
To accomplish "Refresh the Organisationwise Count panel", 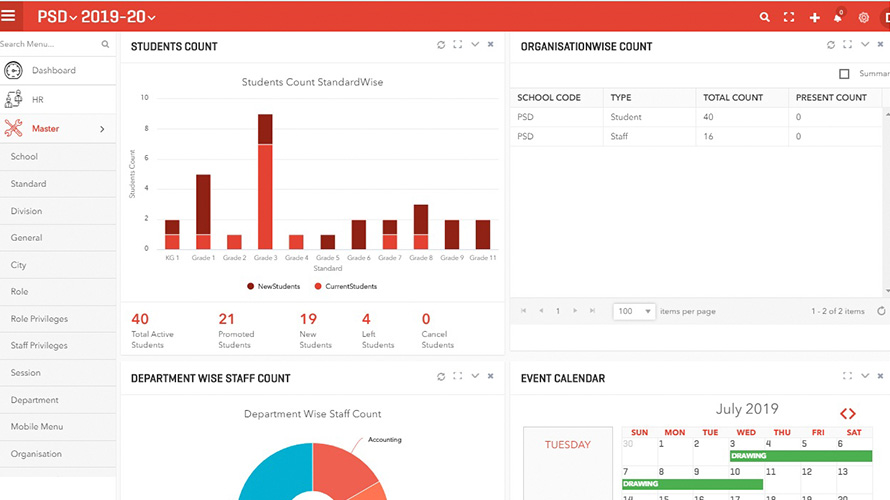I will pyautogui.click(x=831, y=44).
